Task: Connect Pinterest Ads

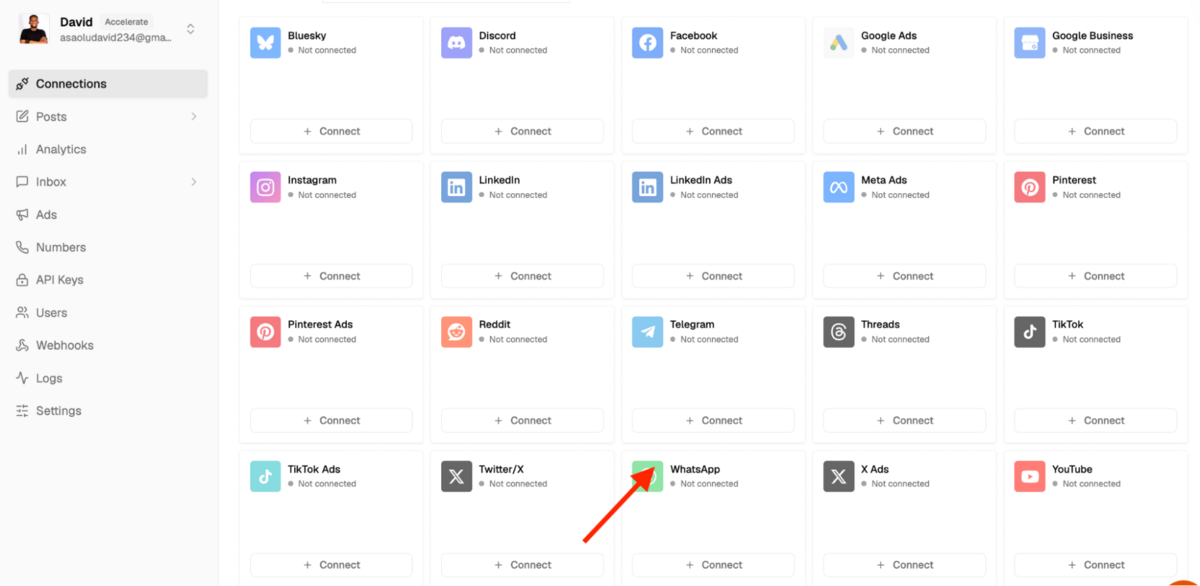Action: [x=331, y=420]
